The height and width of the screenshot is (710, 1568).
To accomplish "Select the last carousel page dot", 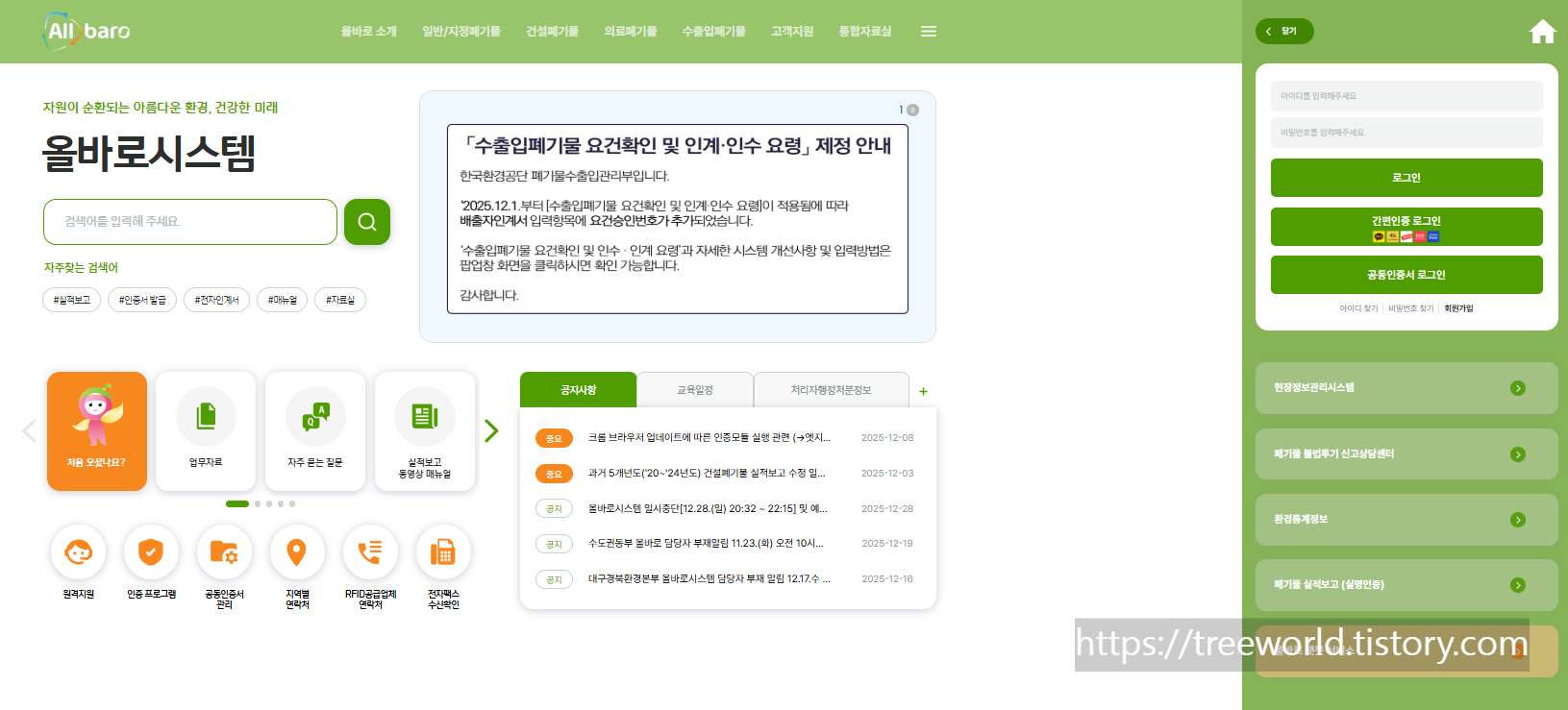I will point(292,503).
